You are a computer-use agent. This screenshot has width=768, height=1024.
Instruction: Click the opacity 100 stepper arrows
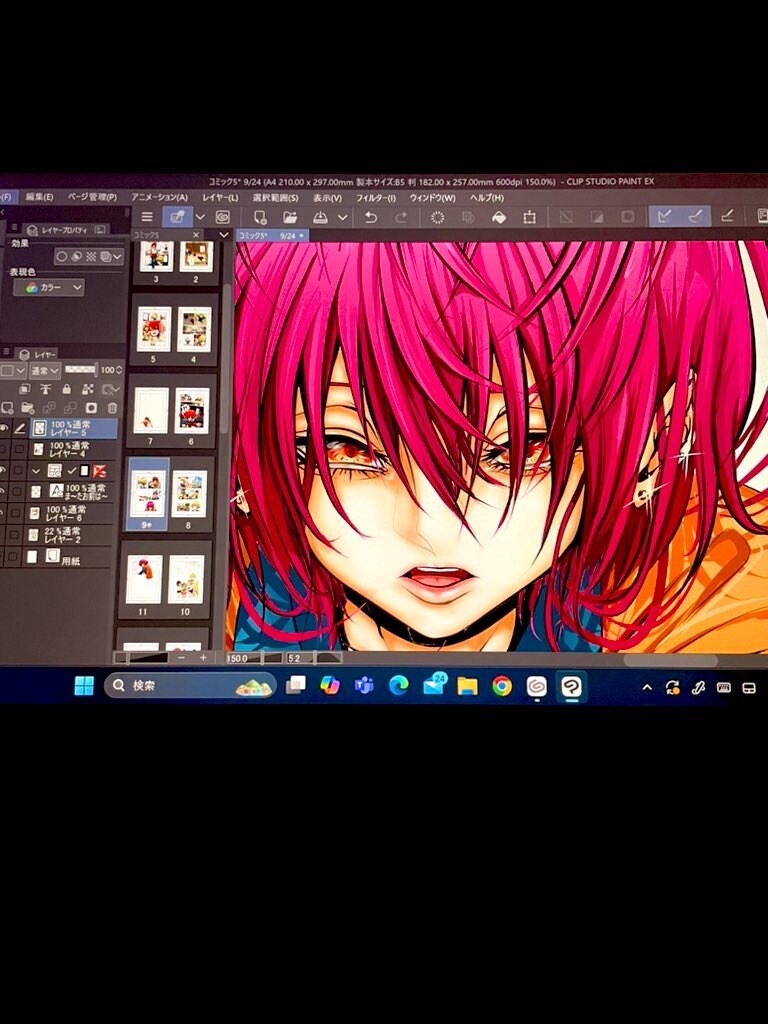(x=119, y=370)
